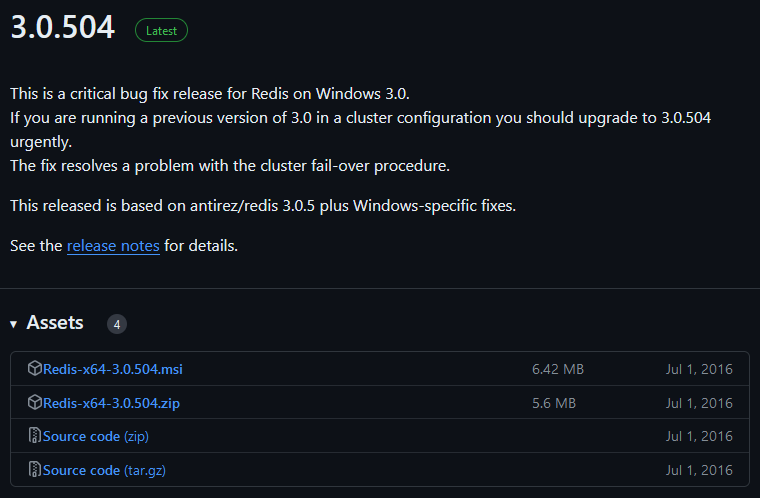Click the 5.6 MB file size text
Viewport: 760px width, 498px height.
point(553,403)
